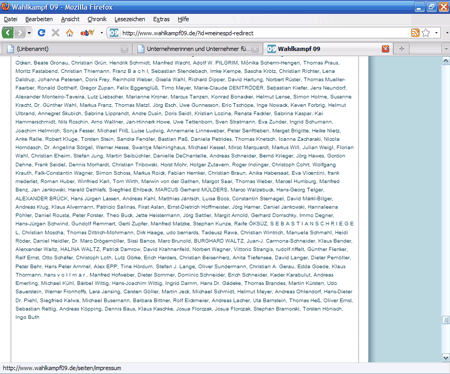Go to the Home page icon
The width and height of the screenshot is (450, 374).
69,33
